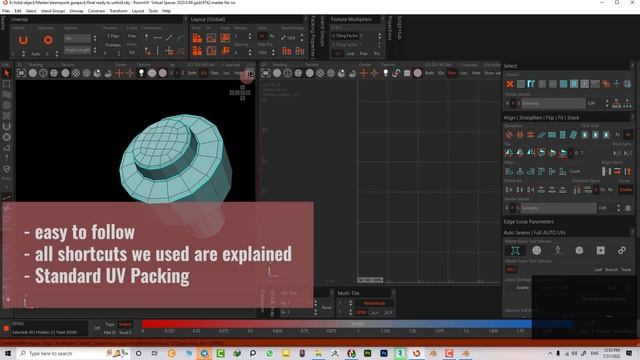Toggle Both display in UV viewport
Viewport: 640px width, 360px height.
(429, 73)
